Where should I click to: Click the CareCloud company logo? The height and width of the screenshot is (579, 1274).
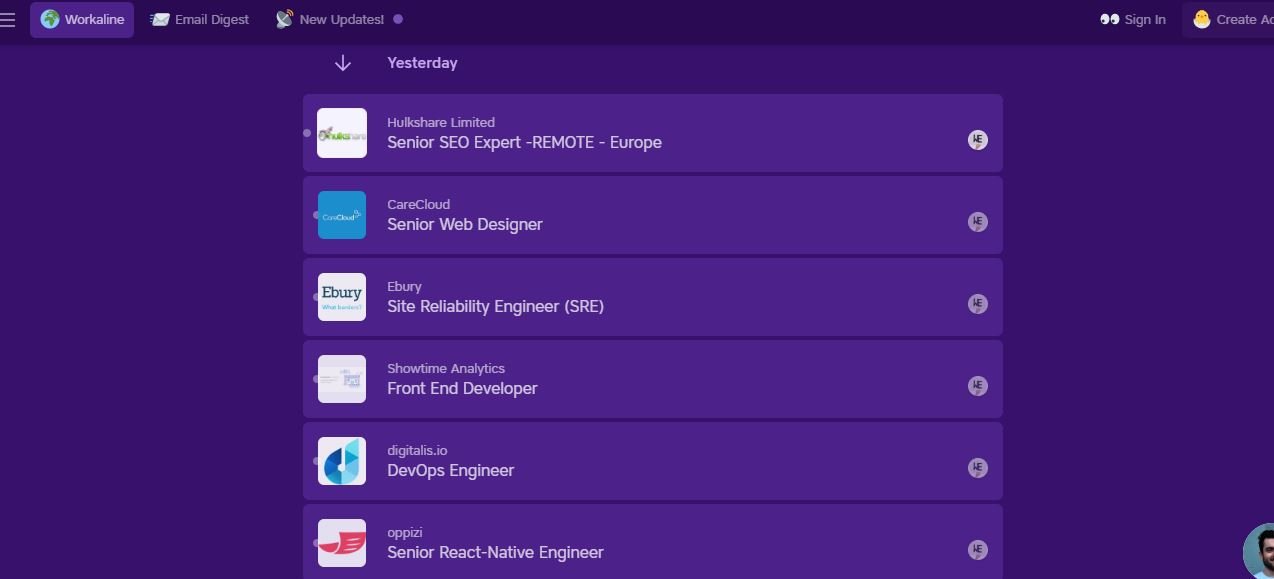tap(342, 215)
